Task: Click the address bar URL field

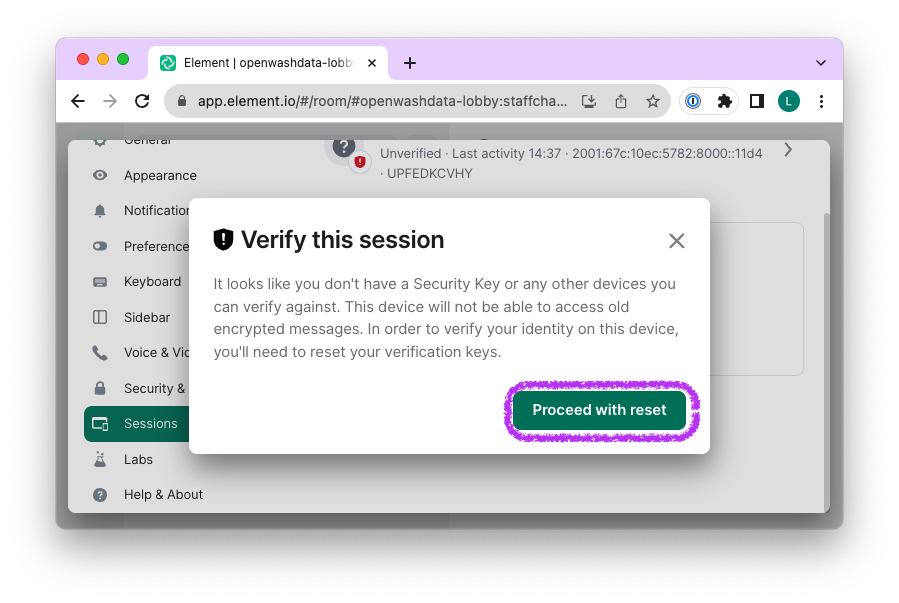Action: coord(382,101)
